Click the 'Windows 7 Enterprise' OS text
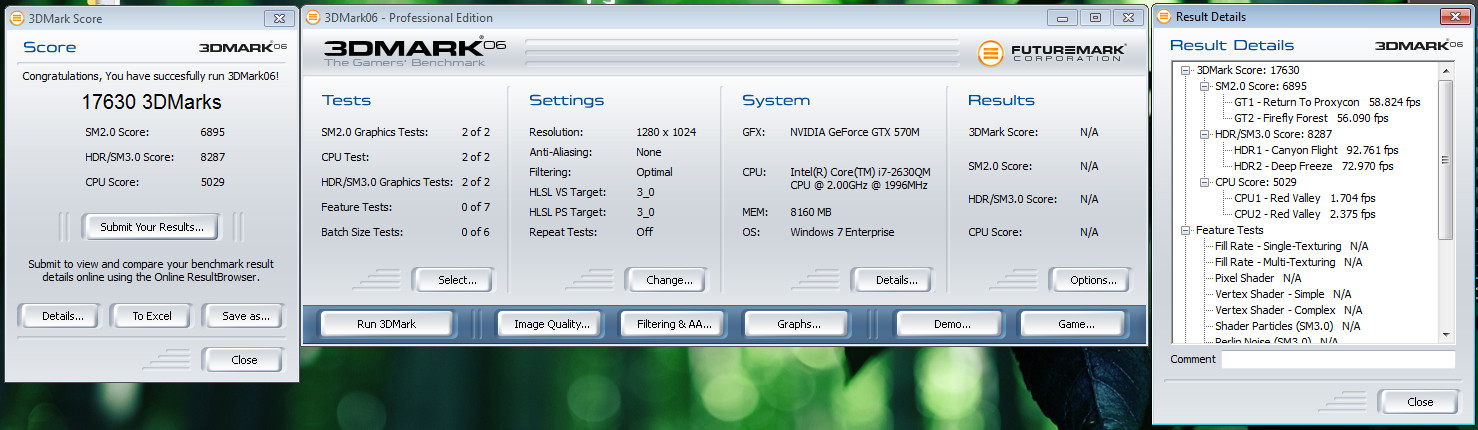Screen dimensions: 1478x430 click(x=842, y=232)
